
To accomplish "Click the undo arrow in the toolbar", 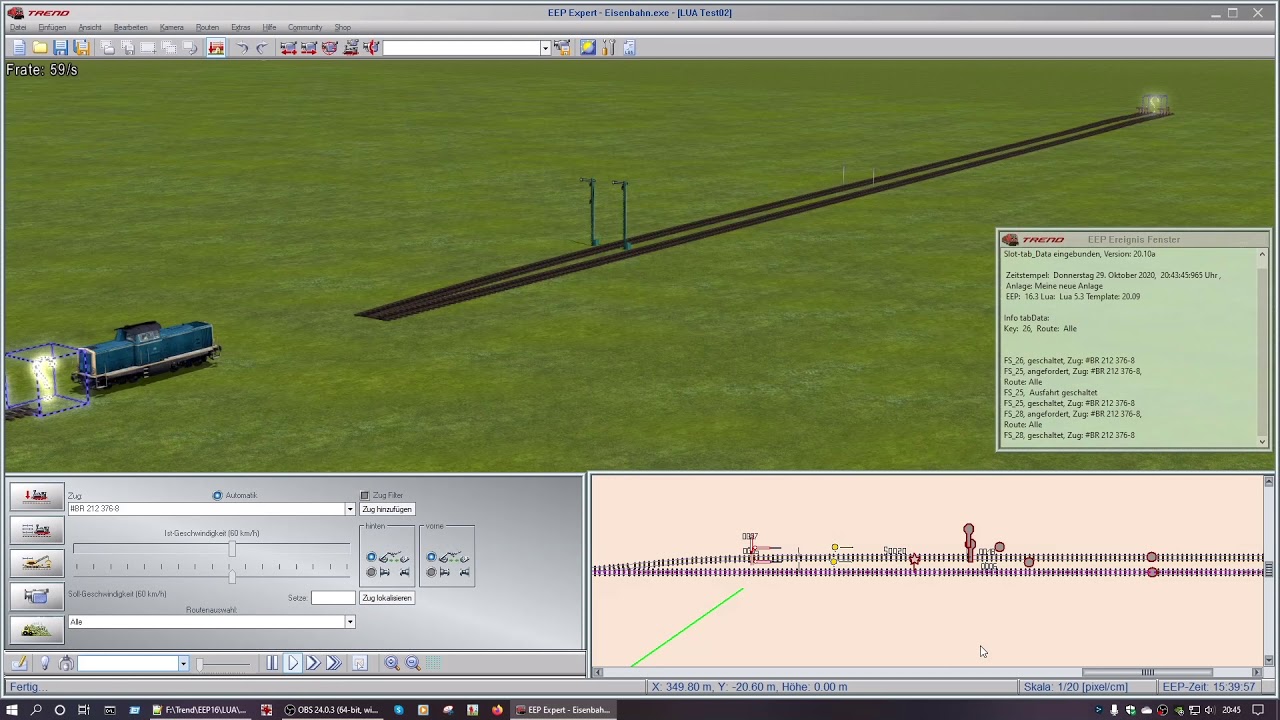I will click(x=242, y=47).
